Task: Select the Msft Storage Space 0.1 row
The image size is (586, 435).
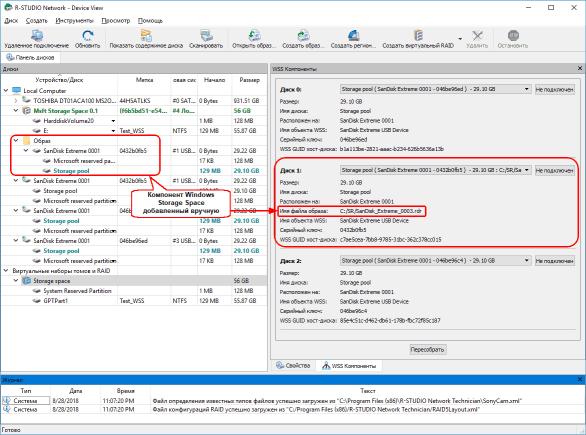Action: (134, 111)
